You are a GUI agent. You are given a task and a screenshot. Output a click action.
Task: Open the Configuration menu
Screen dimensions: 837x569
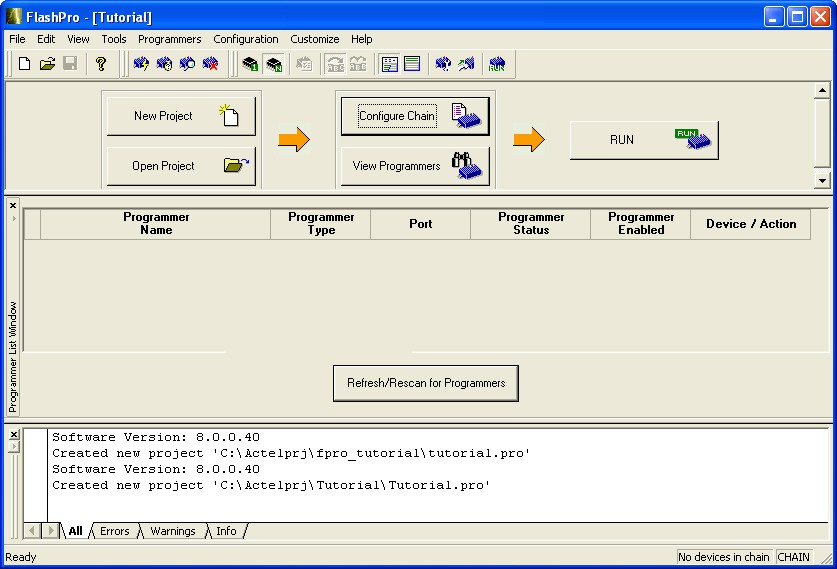click(246, 39)
